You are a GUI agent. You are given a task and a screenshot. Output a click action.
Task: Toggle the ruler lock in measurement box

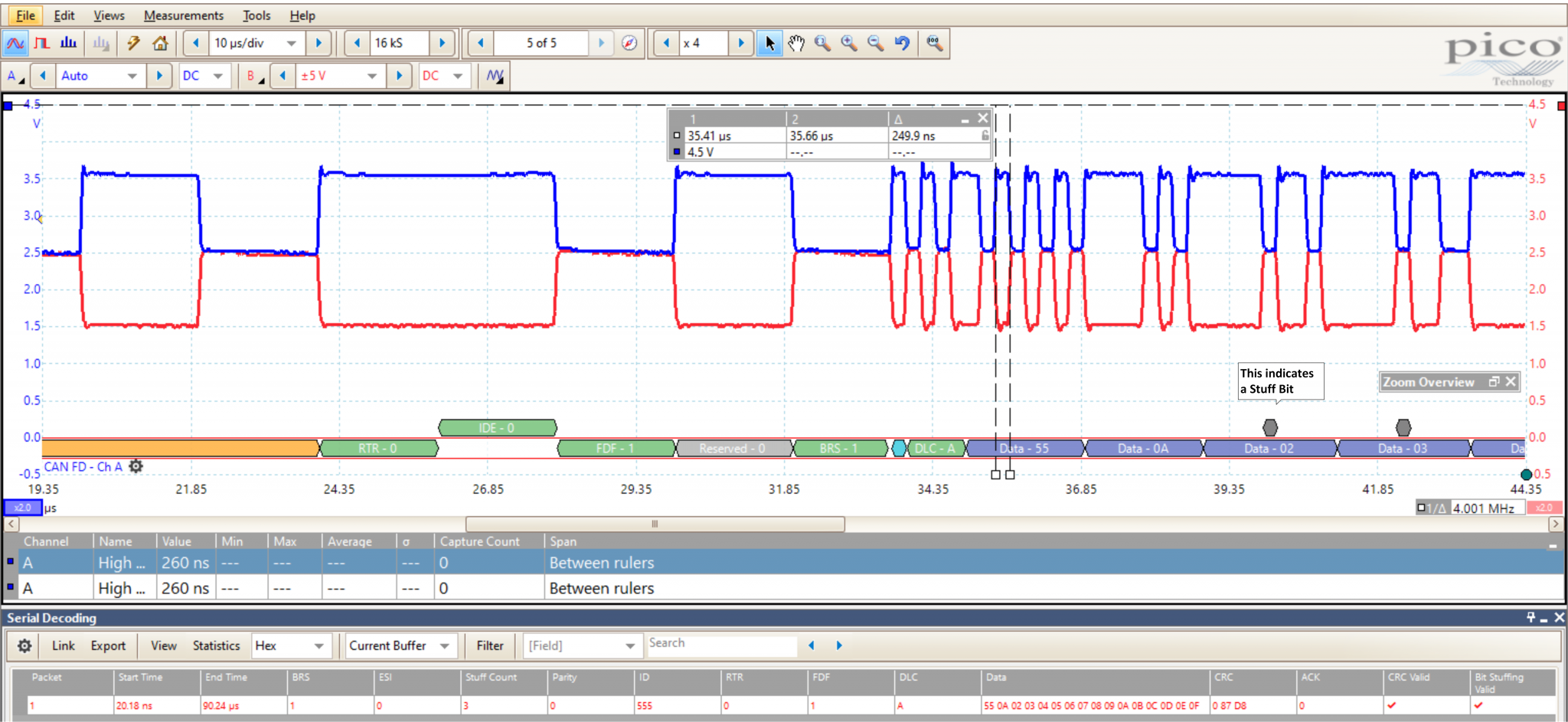[985, 136]
